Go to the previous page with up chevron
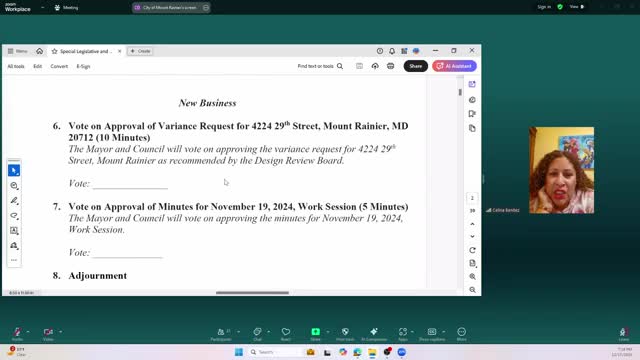The width and height of the screenshot is (640, 360). pos(472,224)
